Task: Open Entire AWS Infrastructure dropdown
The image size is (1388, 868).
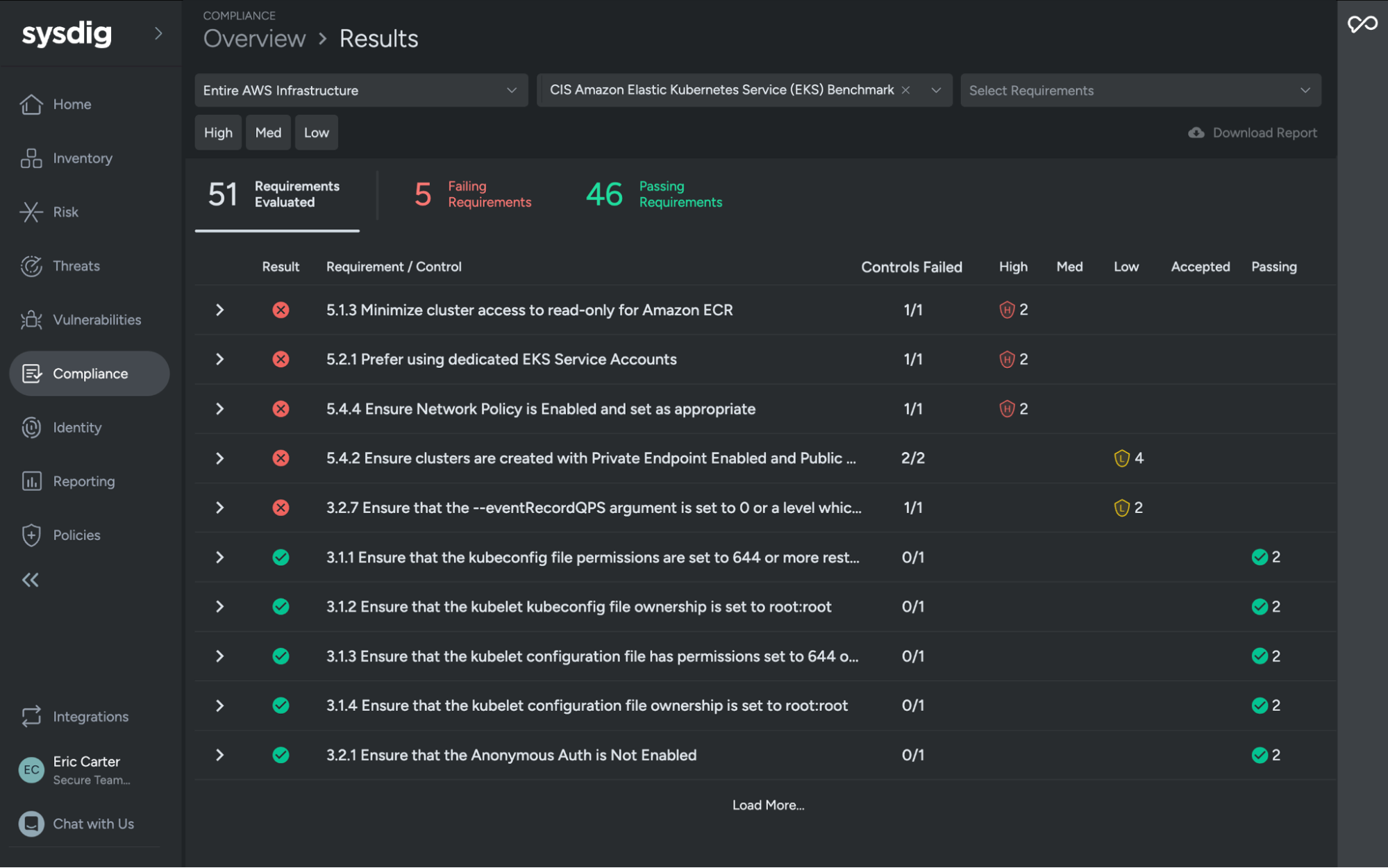Action: coord(360,90)
